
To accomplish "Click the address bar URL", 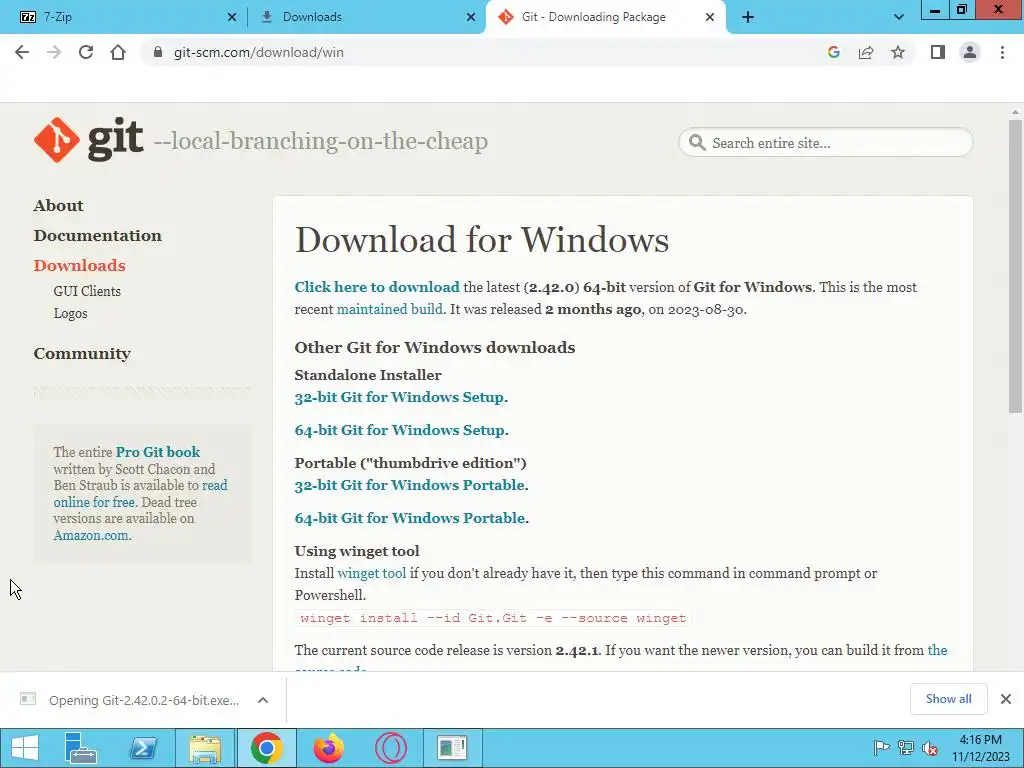I will click(x=259, y=52).
